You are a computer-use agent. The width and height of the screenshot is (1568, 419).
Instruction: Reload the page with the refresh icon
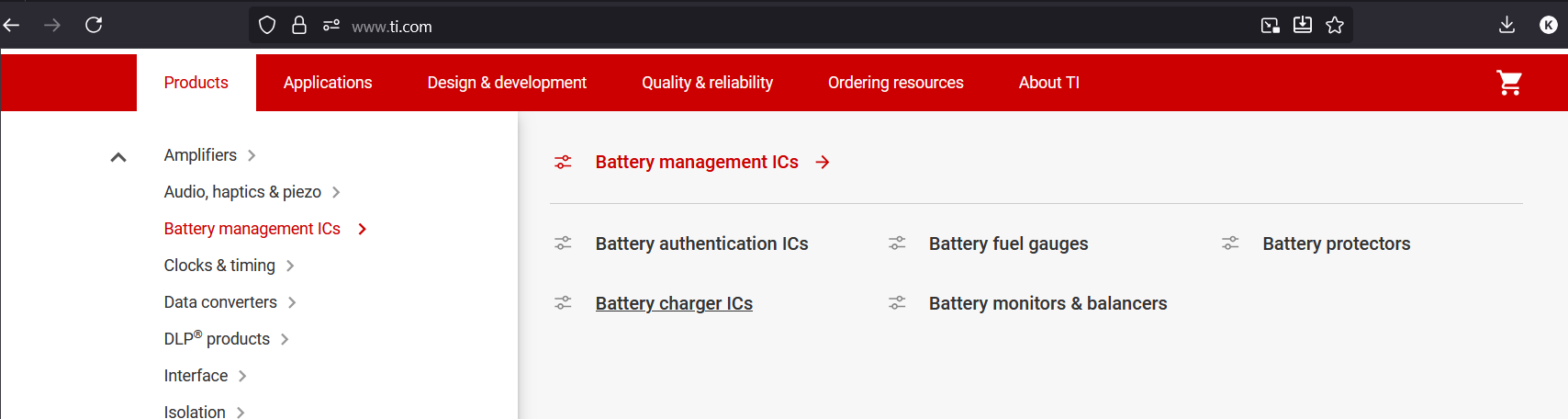pos(94,25)
